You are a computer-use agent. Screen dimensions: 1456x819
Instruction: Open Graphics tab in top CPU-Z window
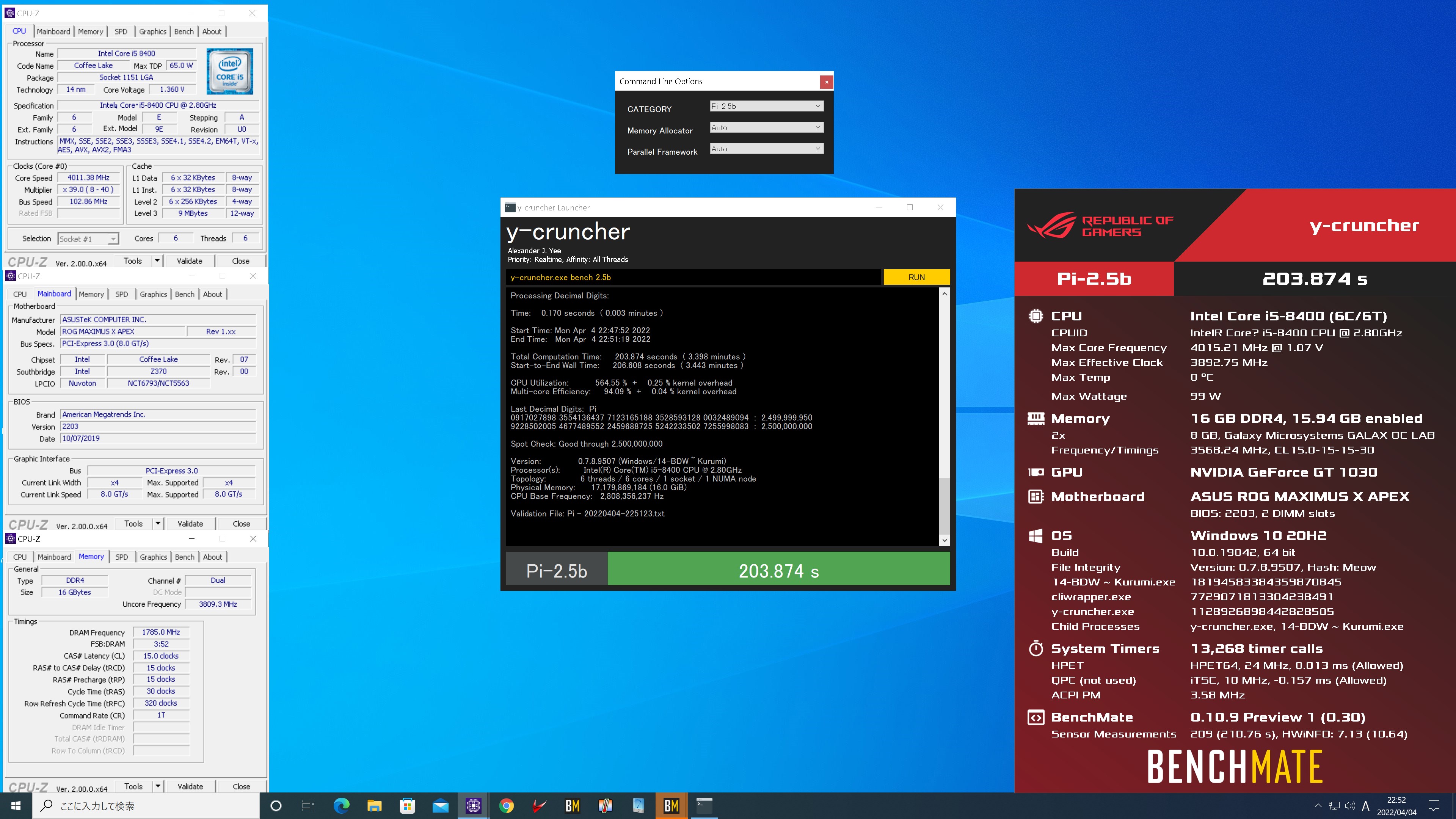tap(152, 31)
